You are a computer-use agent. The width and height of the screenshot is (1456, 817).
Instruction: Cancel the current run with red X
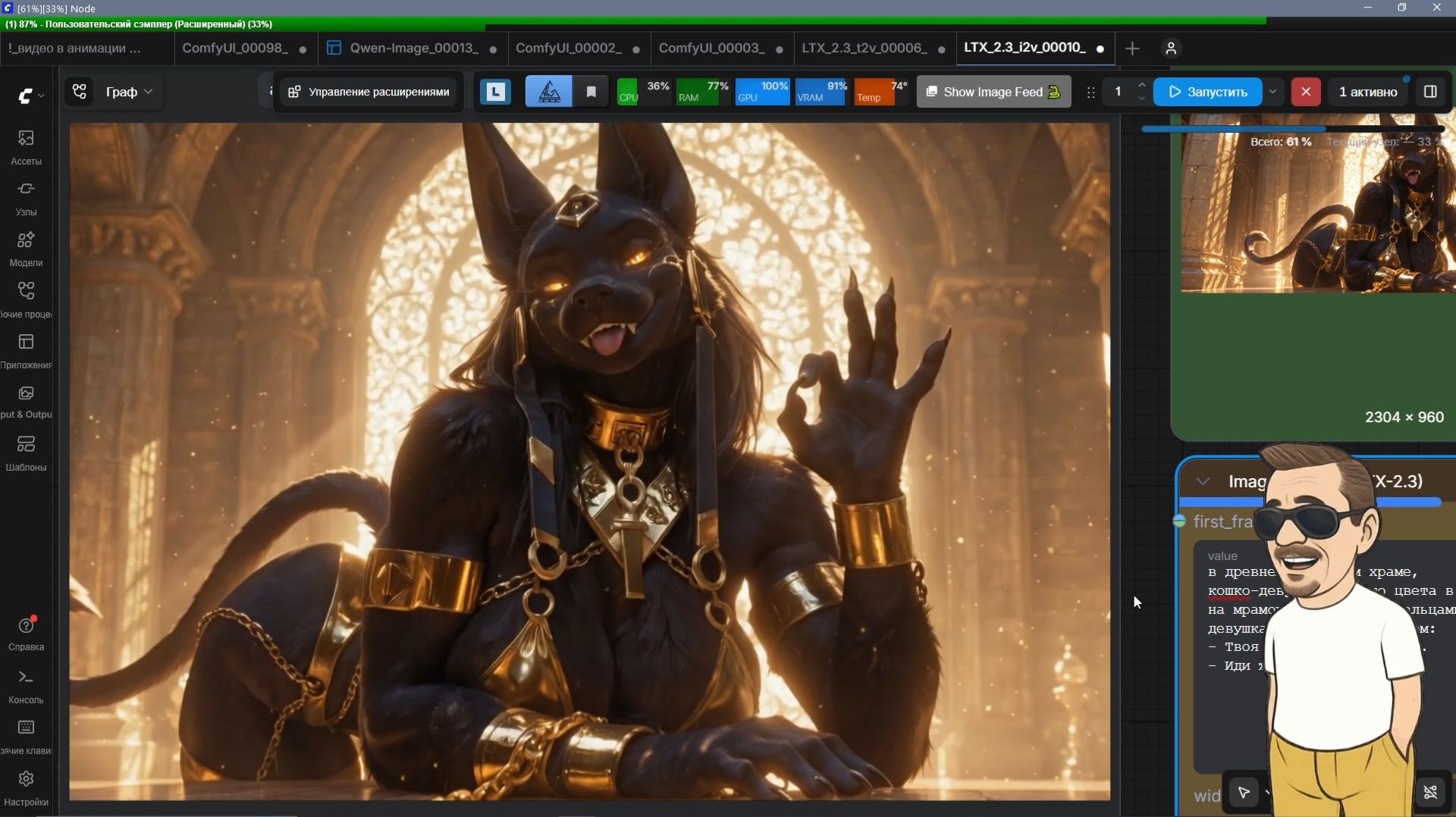(x=1306, y=92)
